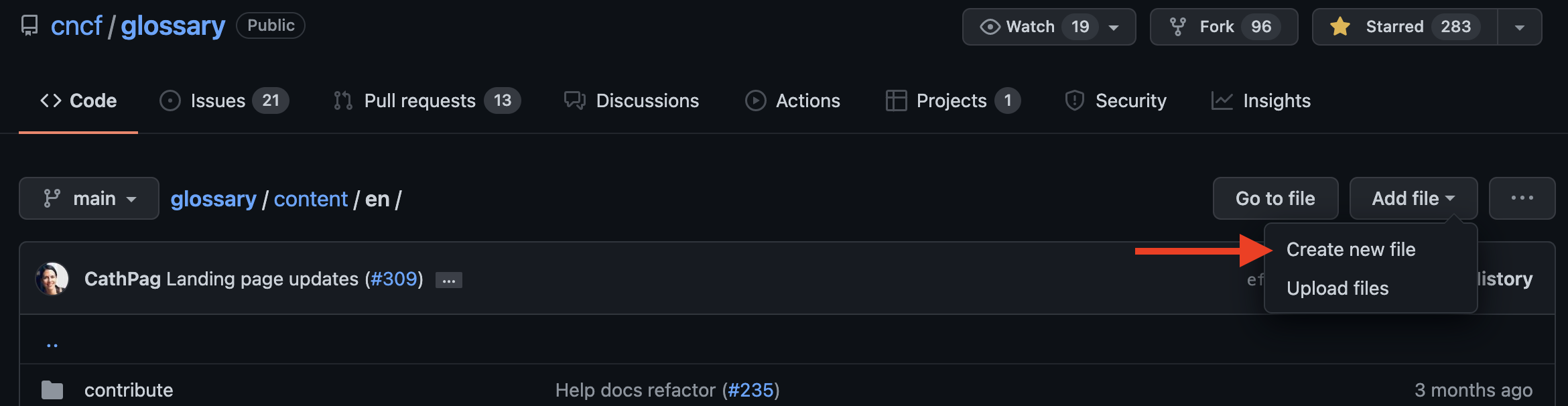
Task: Select Create new file from the menu
Action: click(1350, 249)
